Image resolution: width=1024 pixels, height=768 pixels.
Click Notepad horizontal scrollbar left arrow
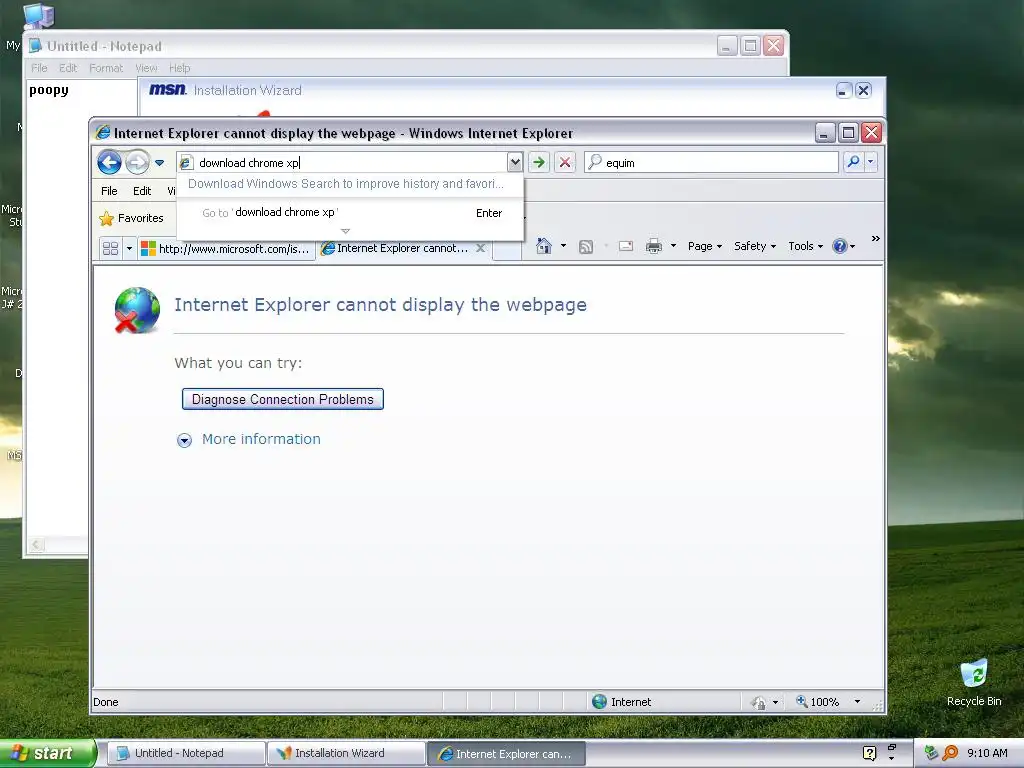36,544
